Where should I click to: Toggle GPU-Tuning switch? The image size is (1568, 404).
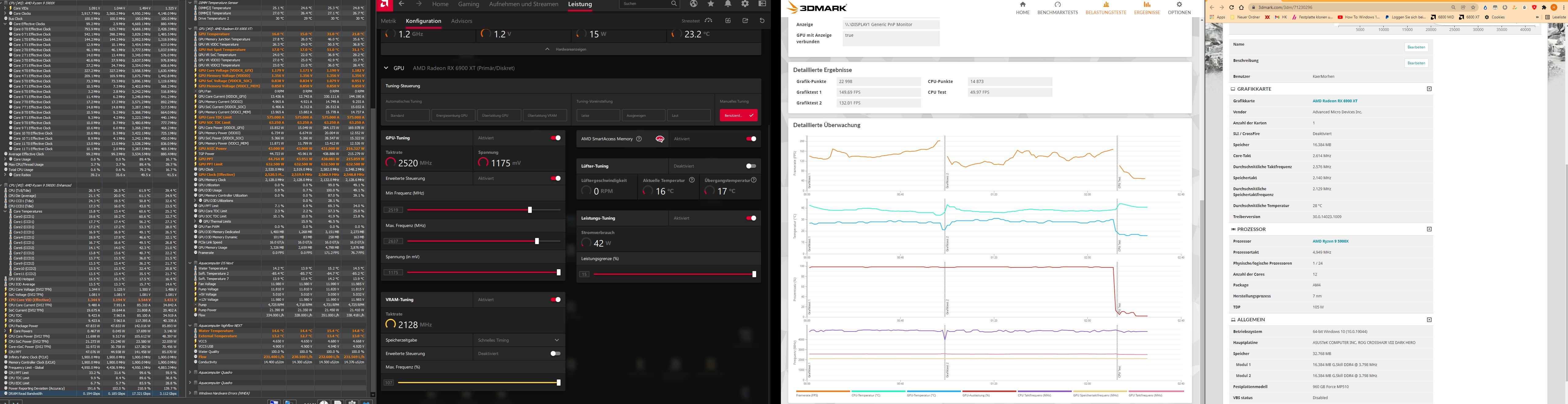click(x=556, y=138)
